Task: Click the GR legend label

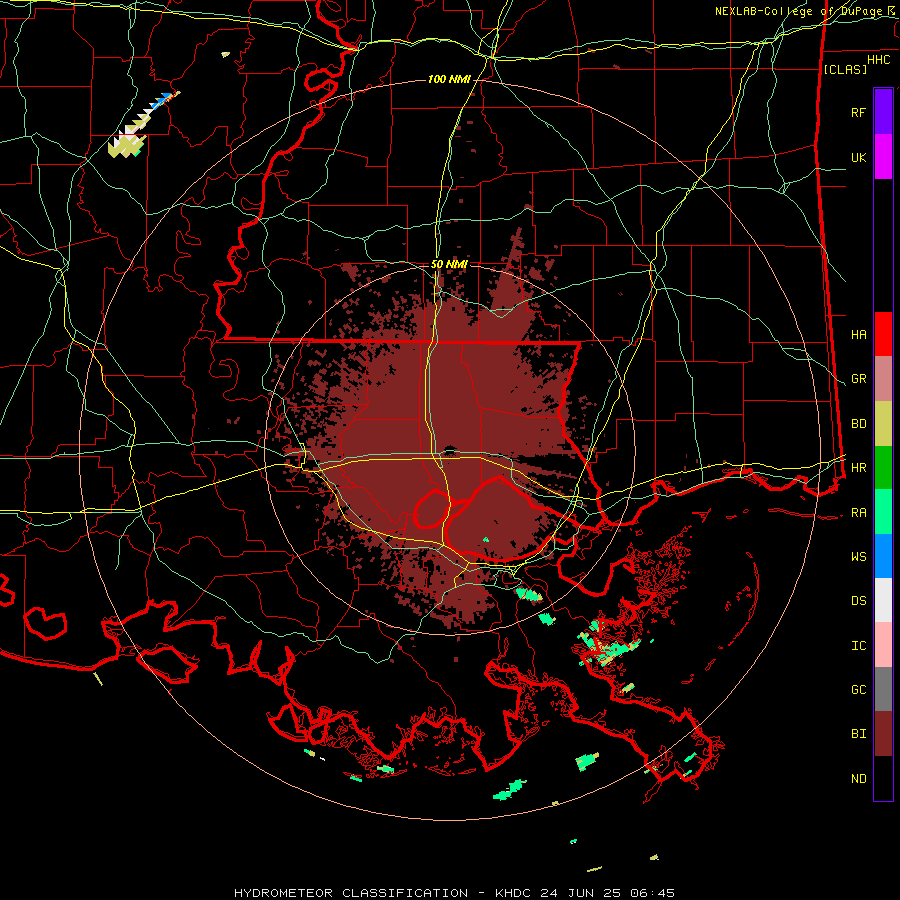Action: [858, 379]
